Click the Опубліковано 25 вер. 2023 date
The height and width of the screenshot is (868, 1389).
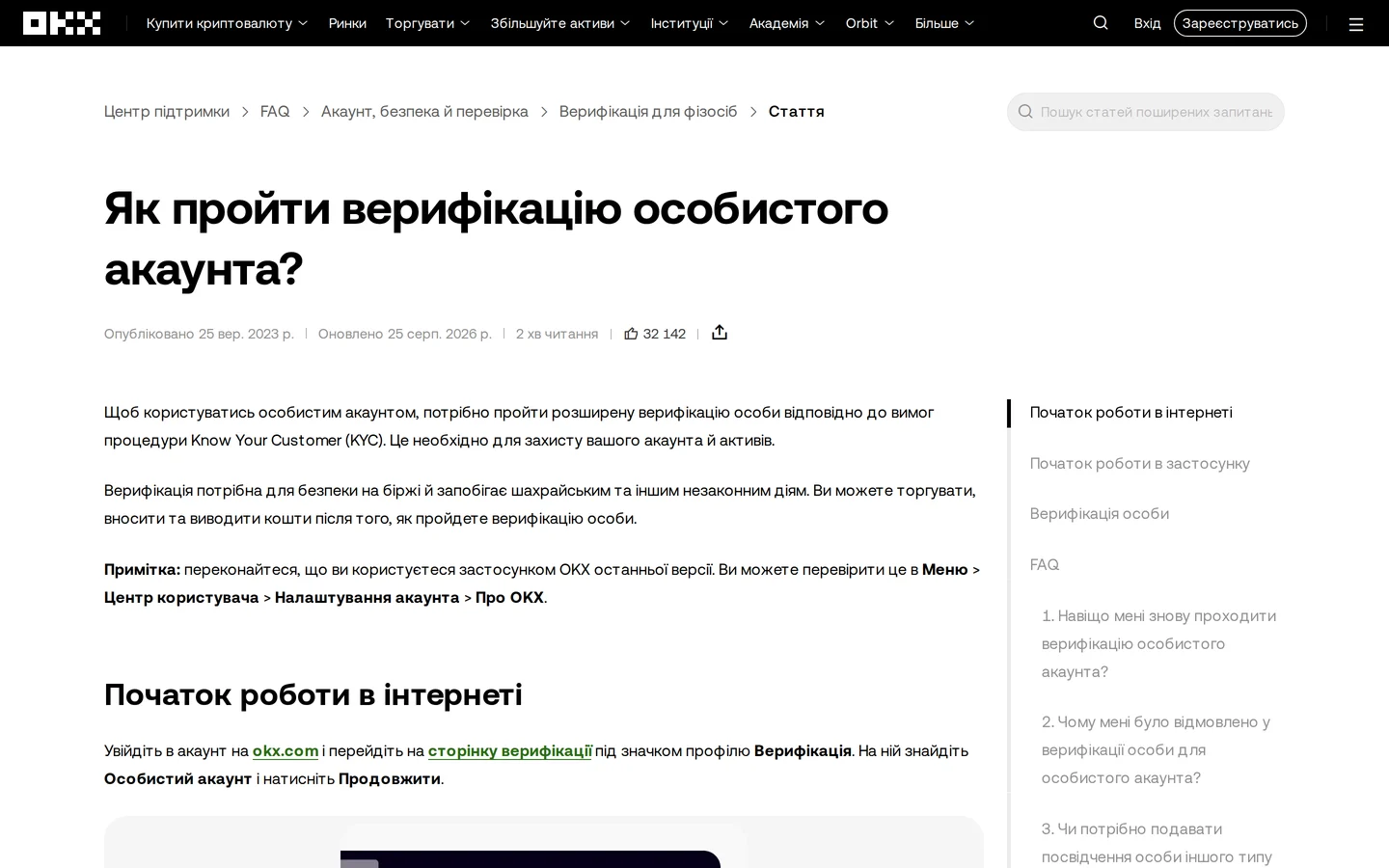pos(199,334)
